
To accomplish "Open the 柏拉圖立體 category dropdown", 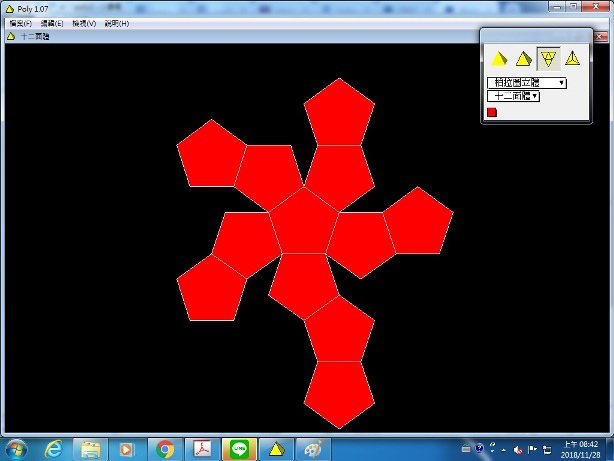I will pyautogui.click(x=527, y=83).
